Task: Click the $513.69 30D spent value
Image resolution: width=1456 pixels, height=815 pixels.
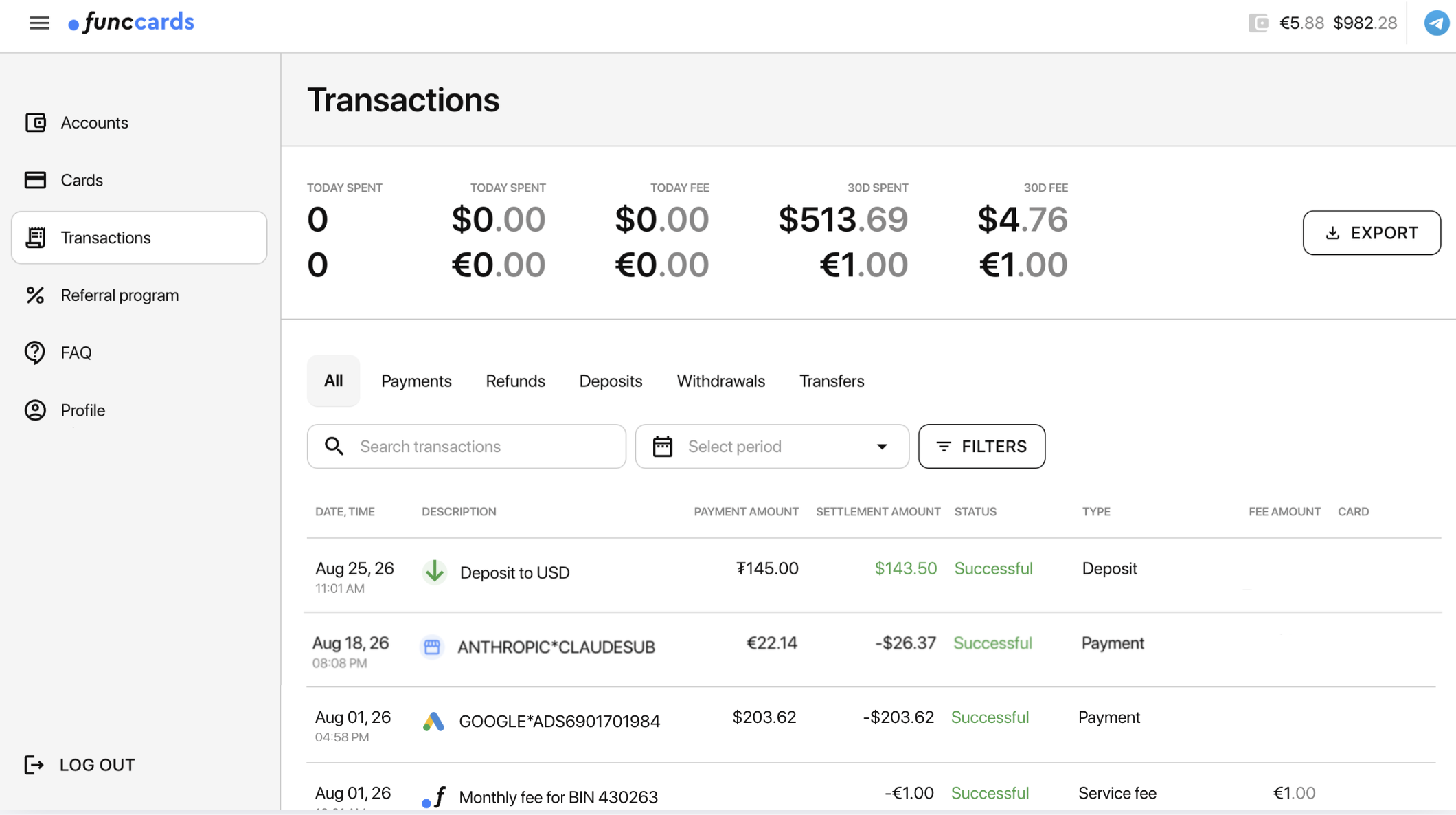Action: [x=843, y=220]
